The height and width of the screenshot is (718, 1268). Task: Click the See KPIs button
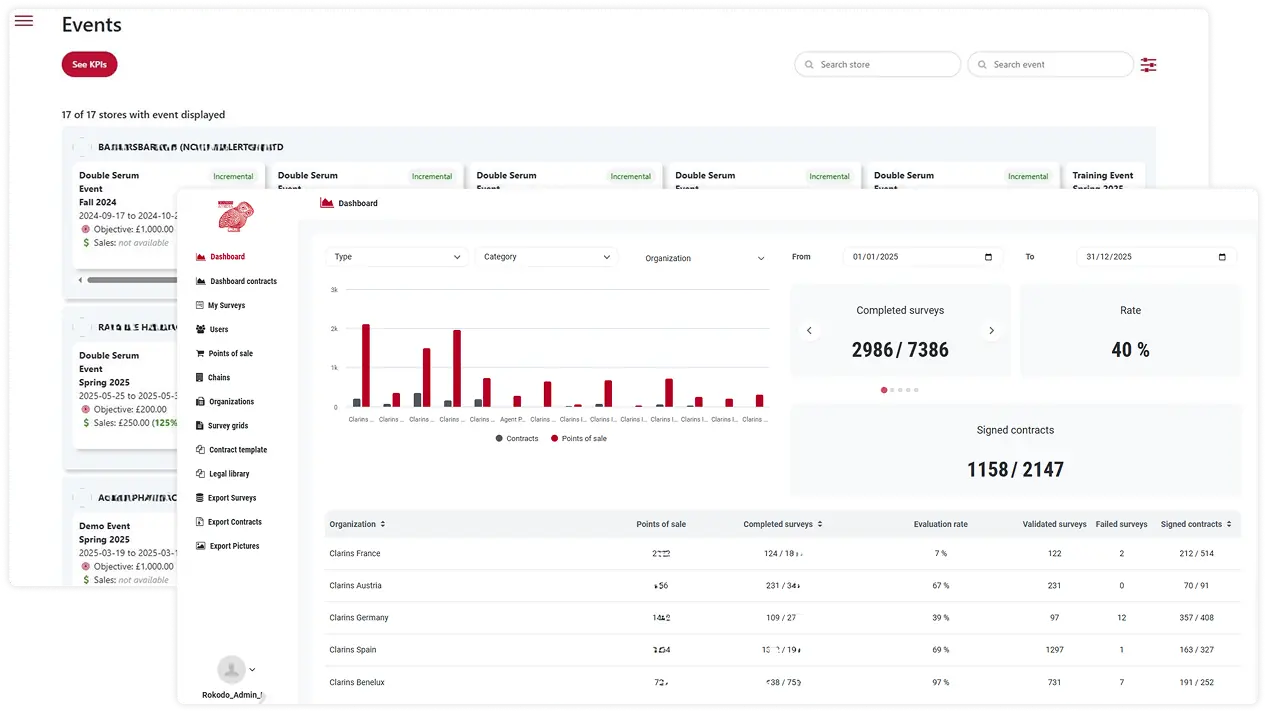[x=88, y=63]
